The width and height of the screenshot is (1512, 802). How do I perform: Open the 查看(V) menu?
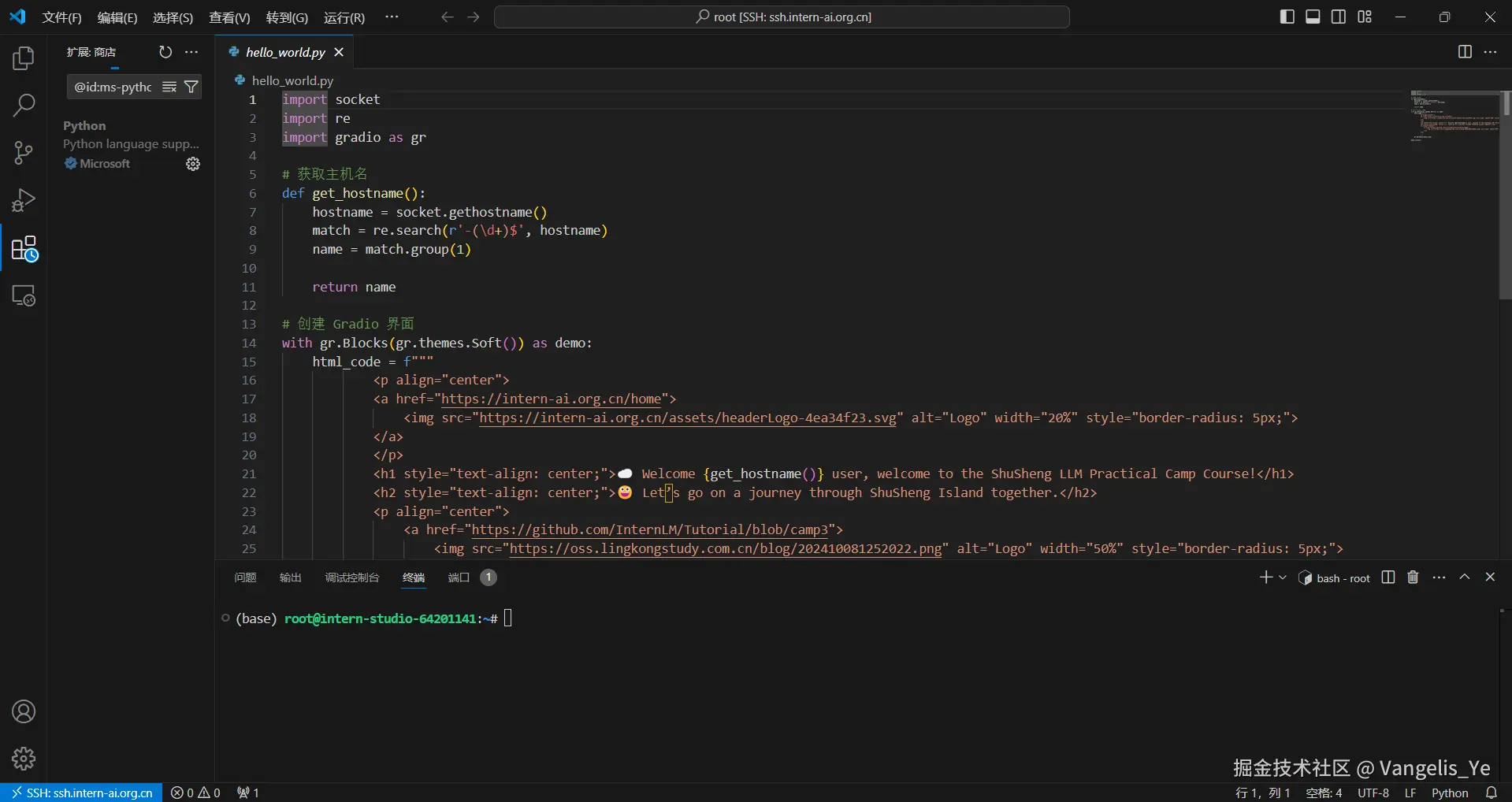click(229, 17)
